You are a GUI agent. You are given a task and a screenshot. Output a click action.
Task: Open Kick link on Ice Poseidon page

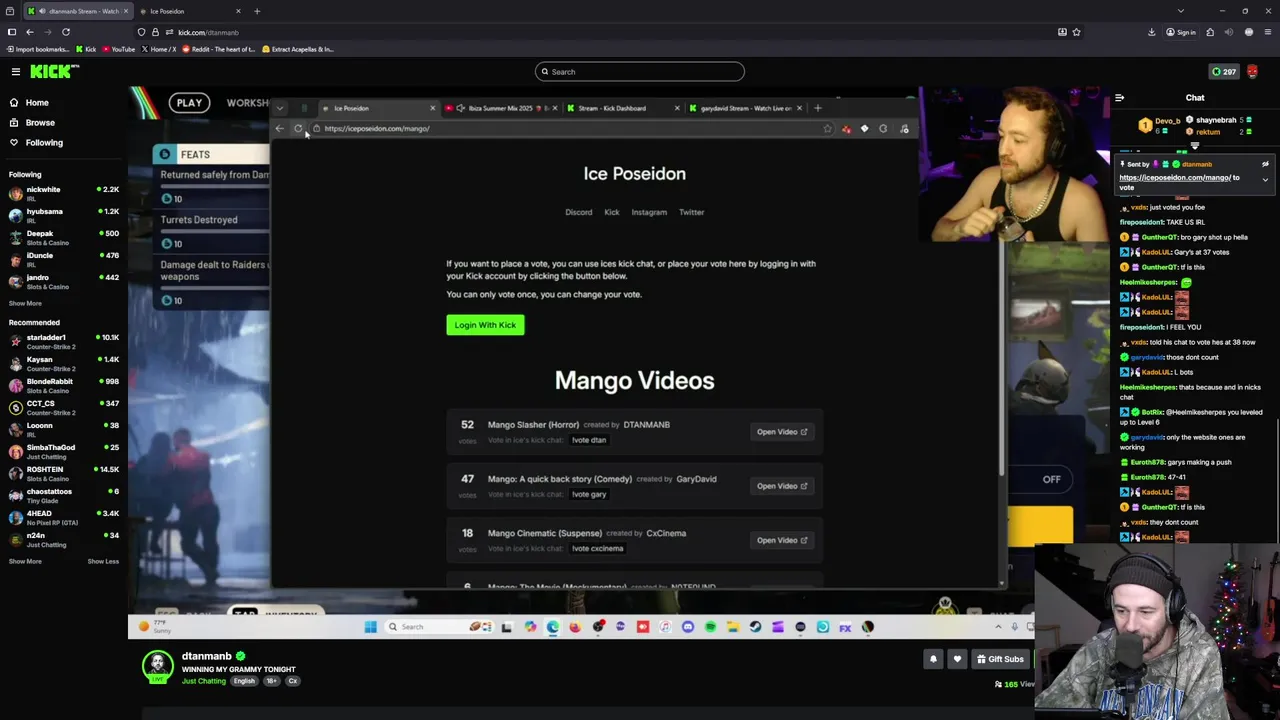coord(611,212)
